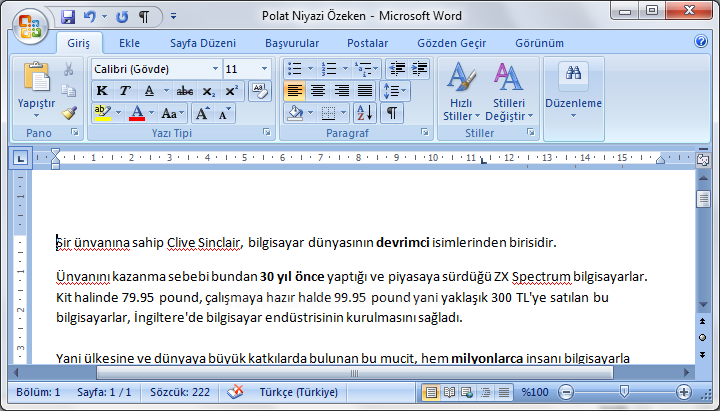Justify the paragraph text
Screen dimensions: 720x411
(x=365, y=91)
